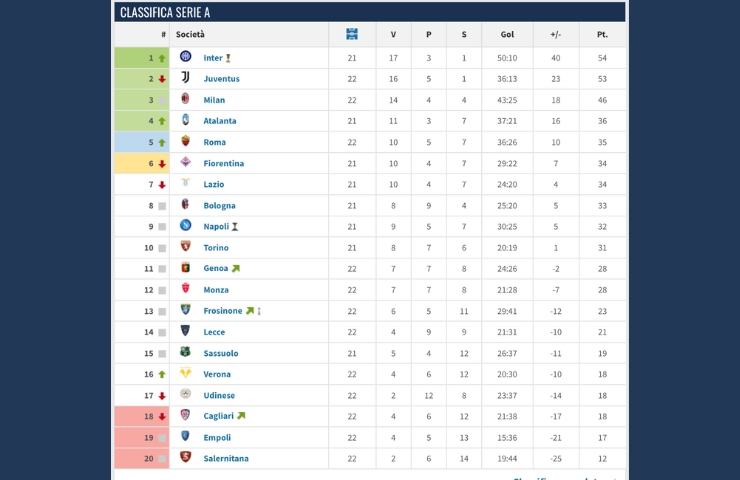Go to the Bologna team page

(219, 205)
